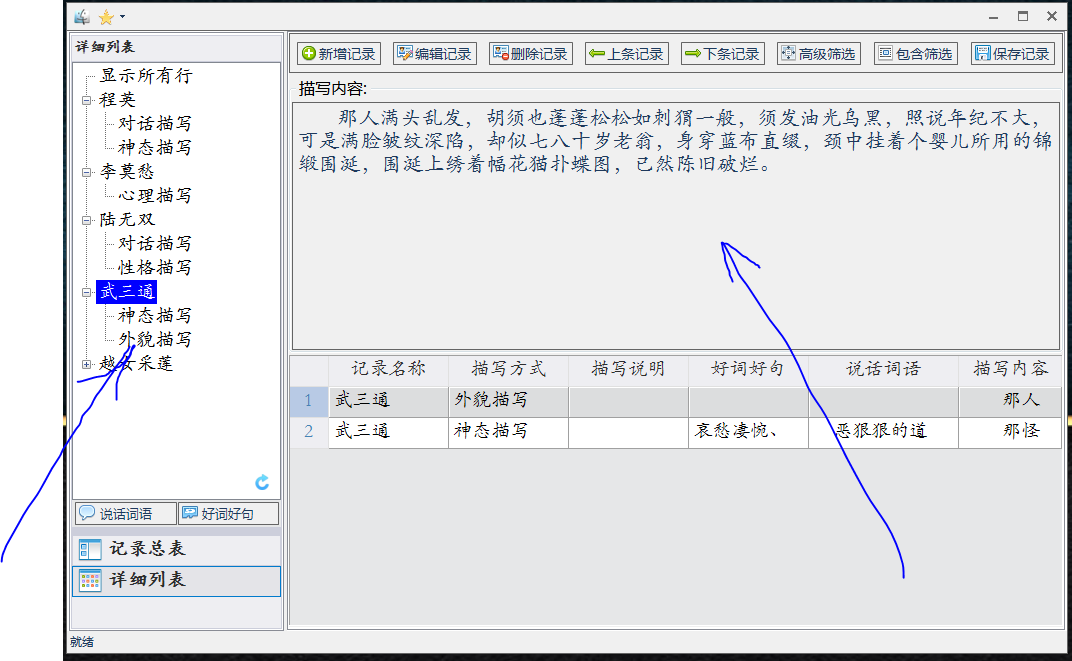Viewport: 1072px width, 661px height.
Task: Click the 说话词语 column header
Action: [883, 370]
